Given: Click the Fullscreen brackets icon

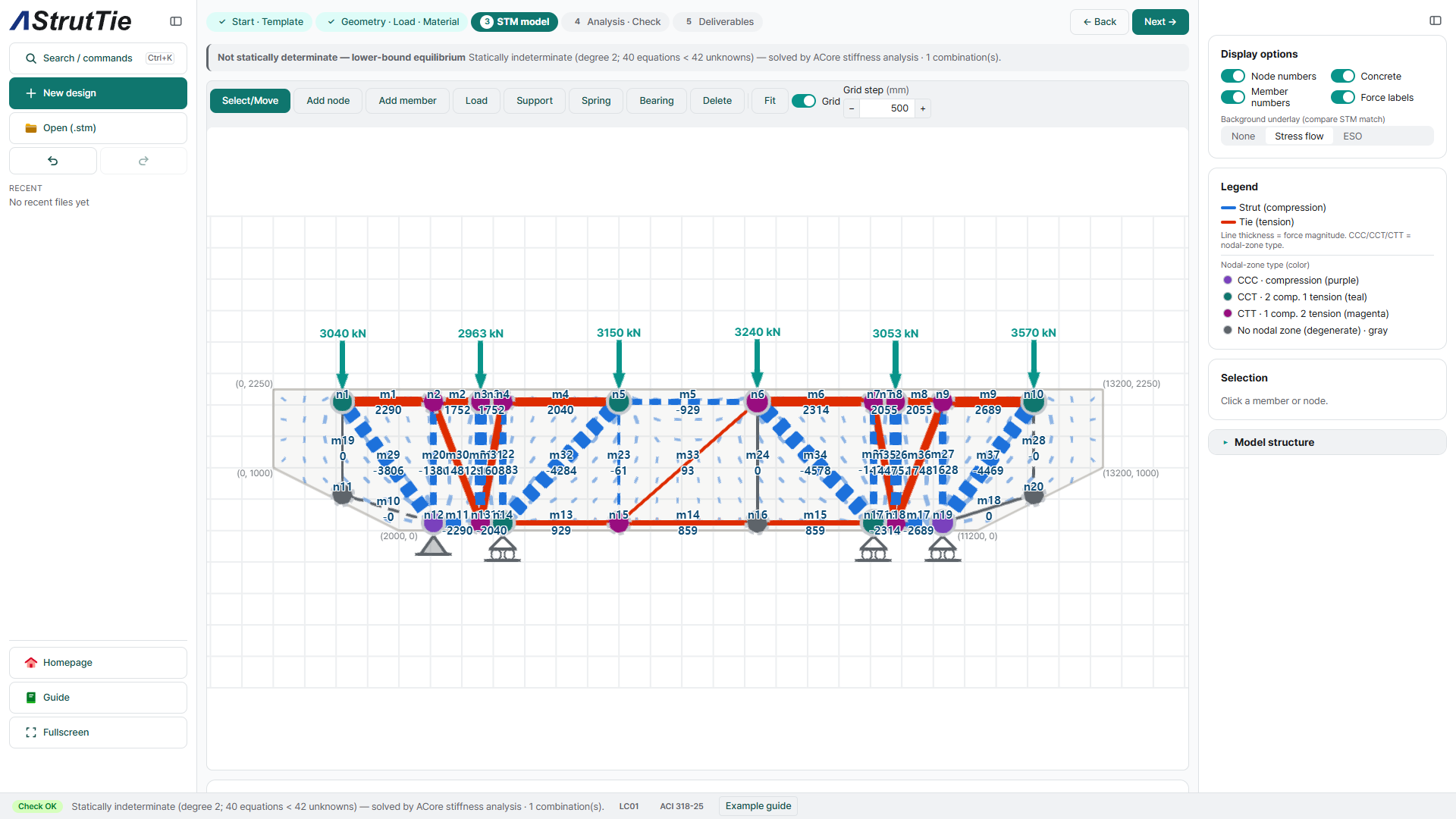Looking at the screenshot, I should click(31, 733).
